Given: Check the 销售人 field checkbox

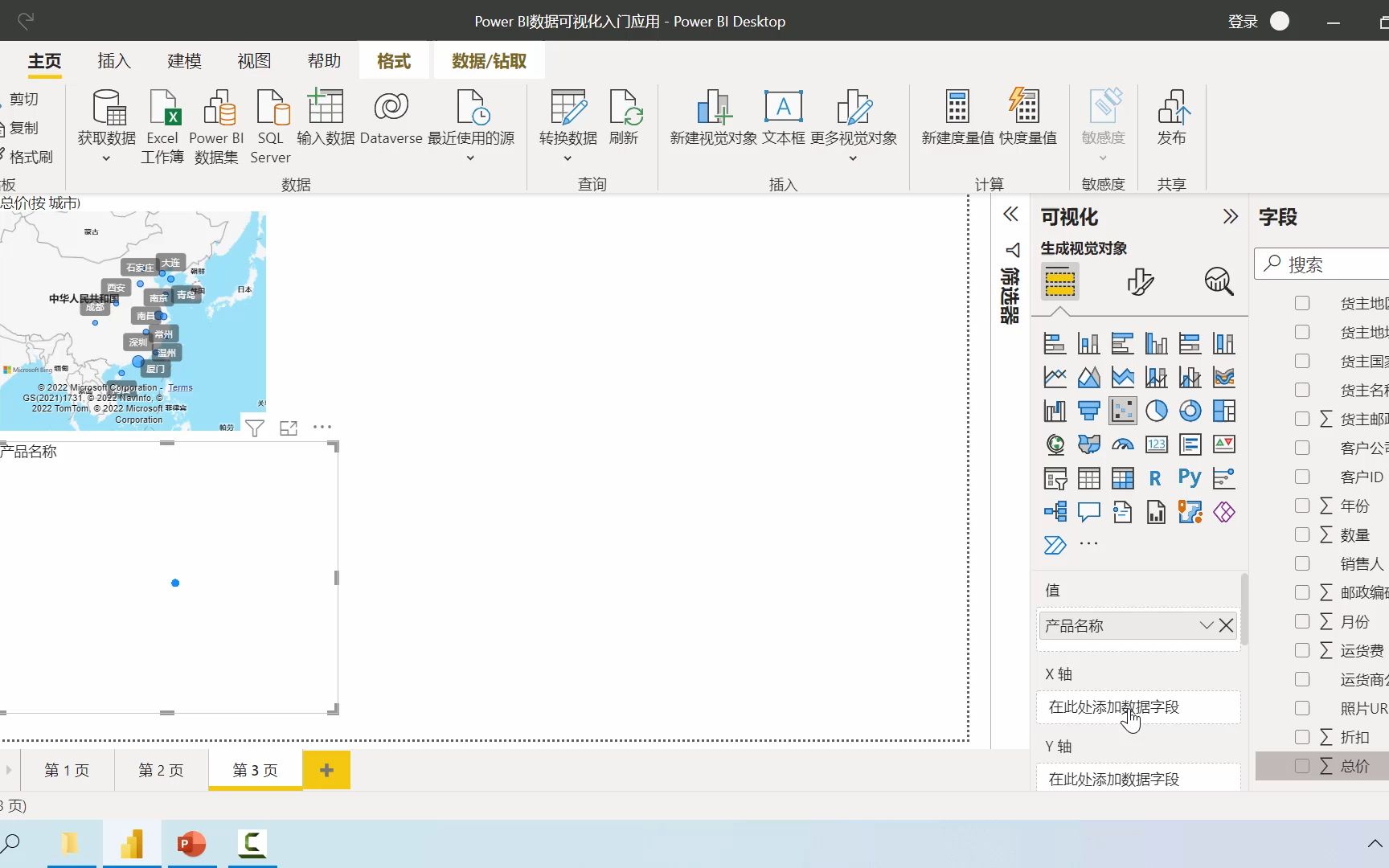Looking at the screenshot, I should click(1302, 563).
